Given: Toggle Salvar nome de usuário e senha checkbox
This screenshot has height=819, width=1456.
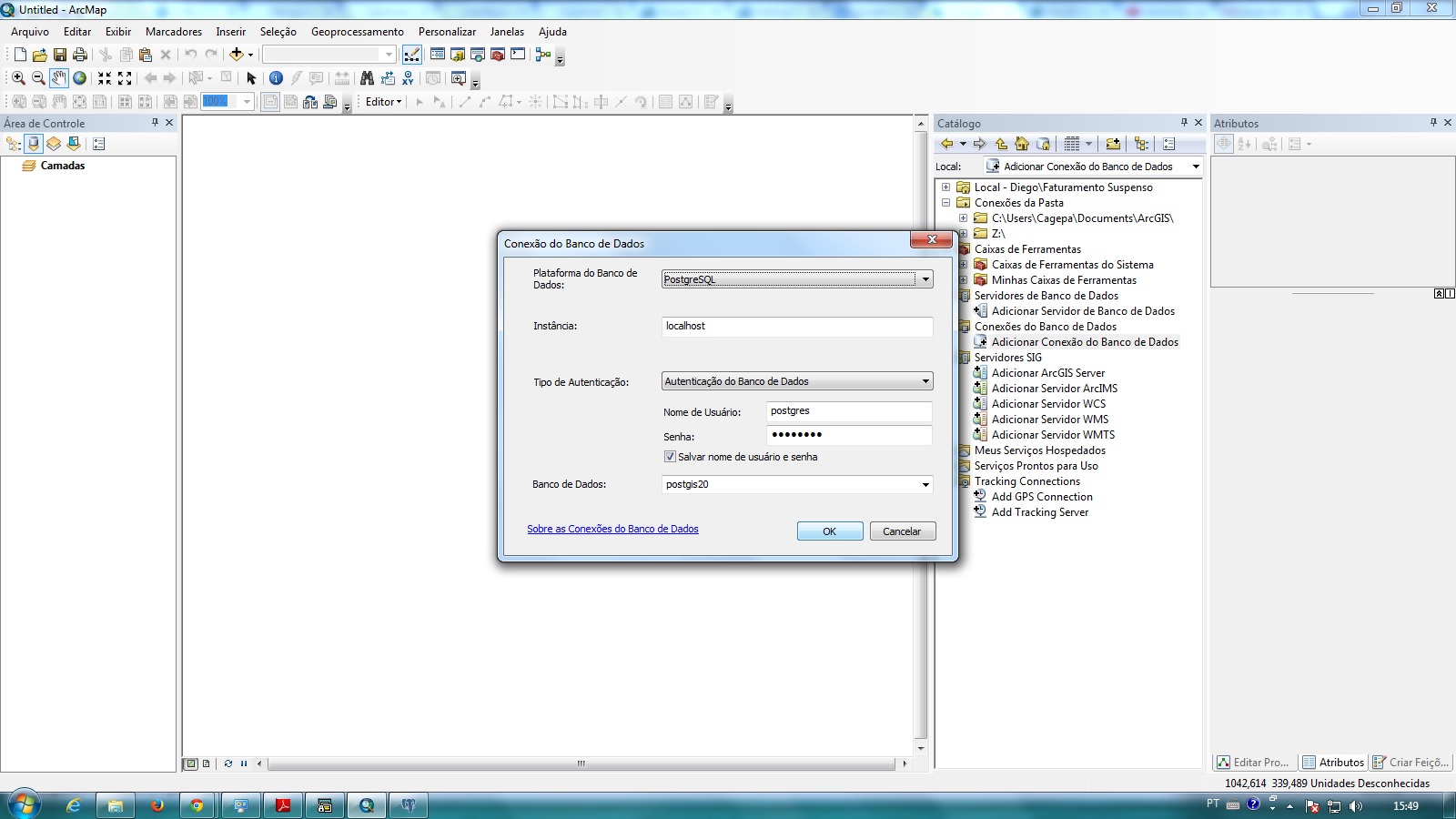Looking at the screenshot, I should pyautogui.click(x=670, y=457).
